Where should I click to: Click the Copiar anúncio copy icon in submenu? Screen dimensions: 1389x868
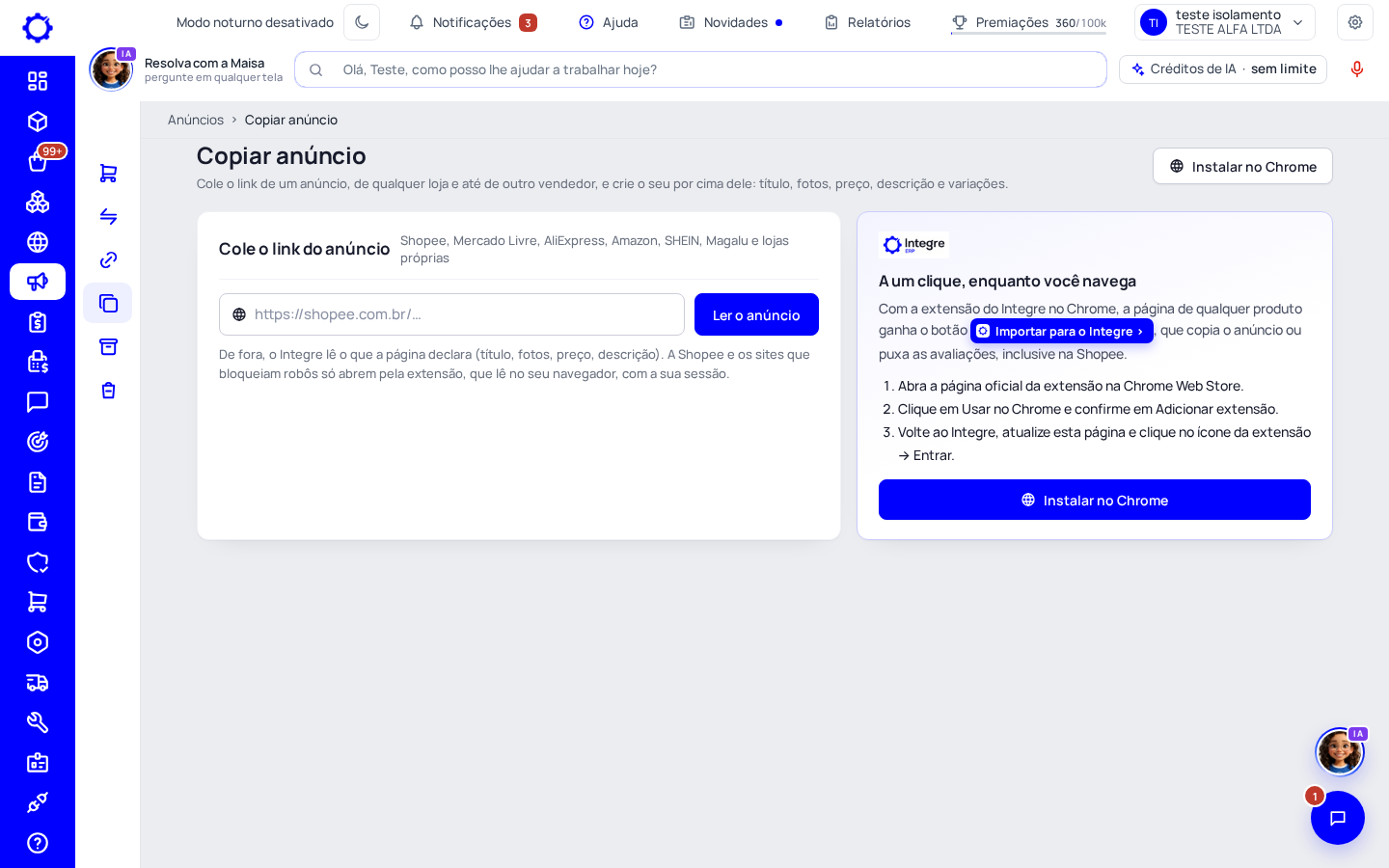click(x=108, y=303)
